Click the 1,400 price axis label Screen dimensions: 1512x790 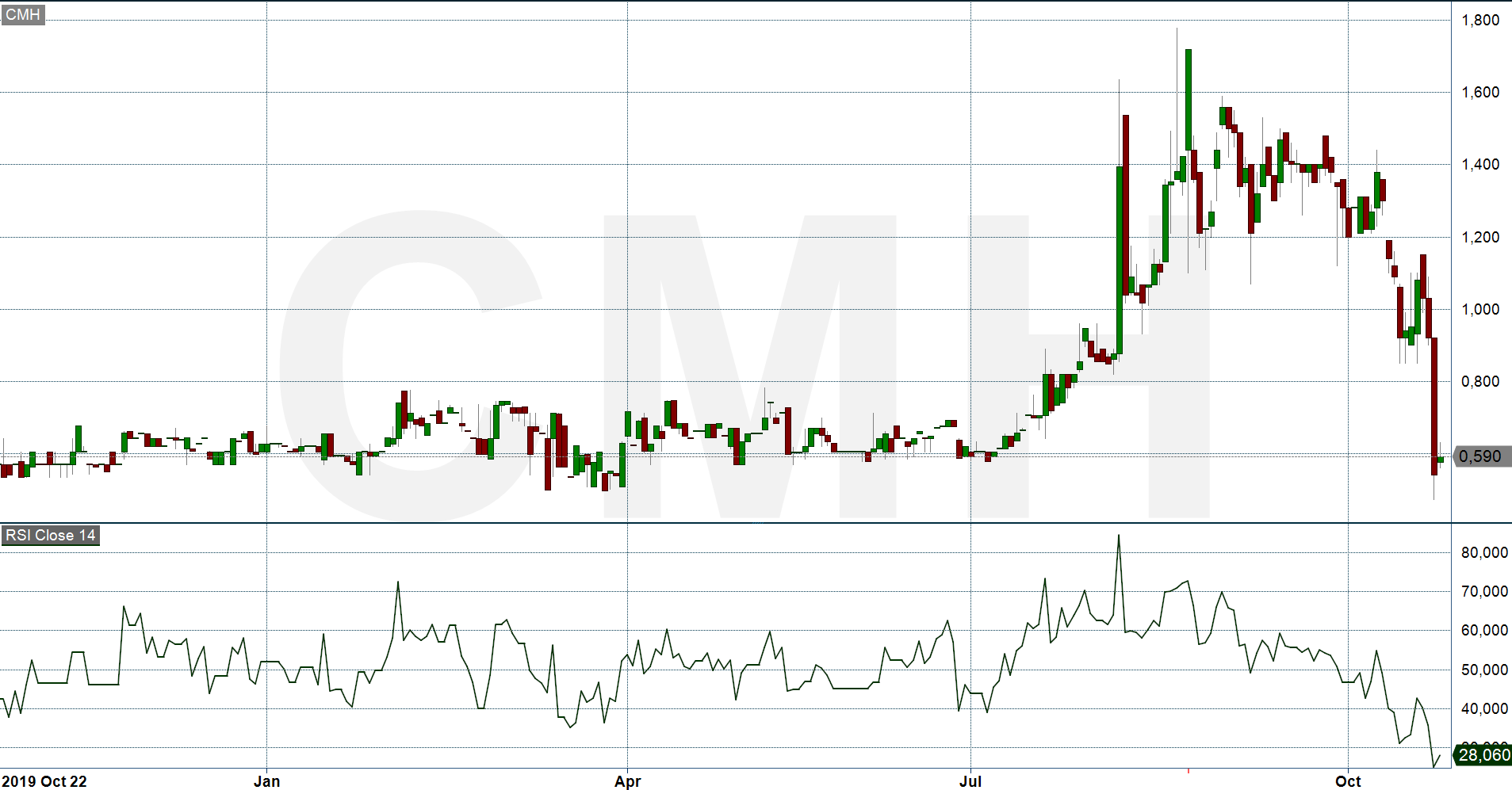(x=1480, y=165)
